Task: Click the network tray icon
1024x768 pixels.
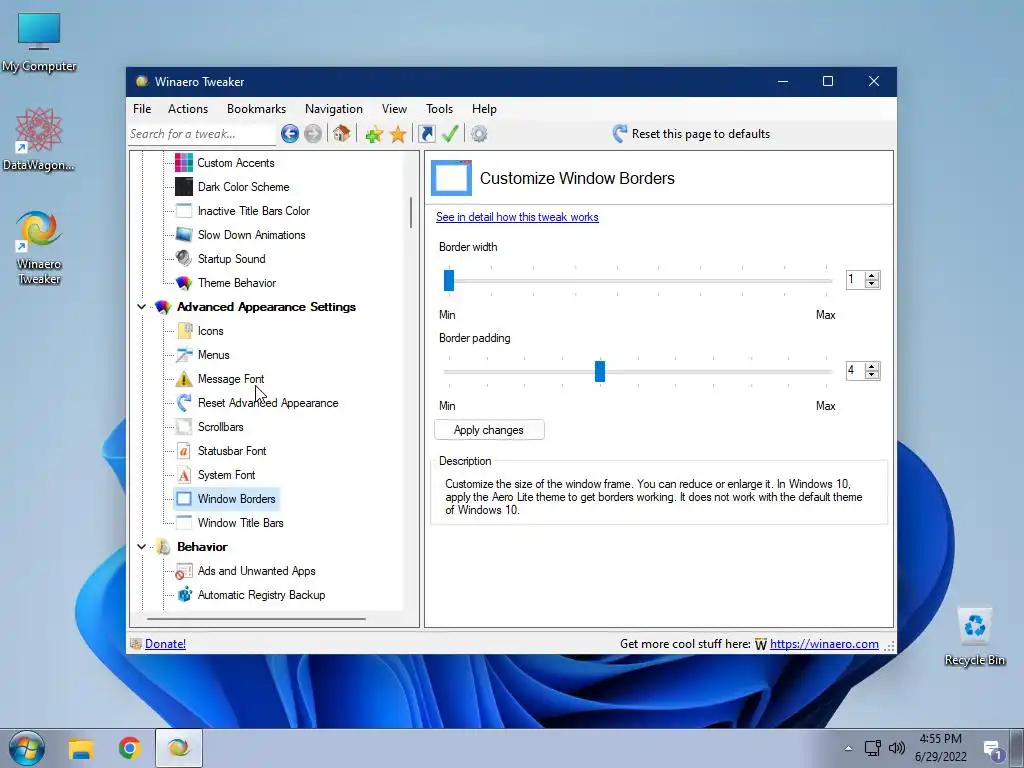Action: point(872,748)
